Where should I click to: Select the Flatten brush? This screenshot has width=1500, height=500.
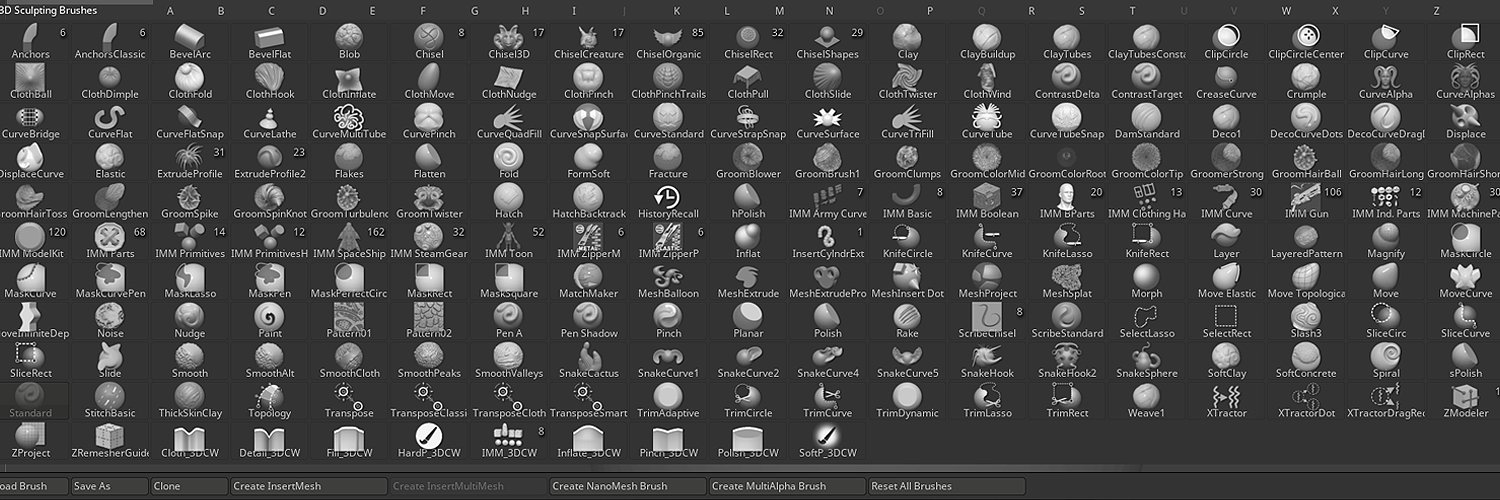coord(429,162)
